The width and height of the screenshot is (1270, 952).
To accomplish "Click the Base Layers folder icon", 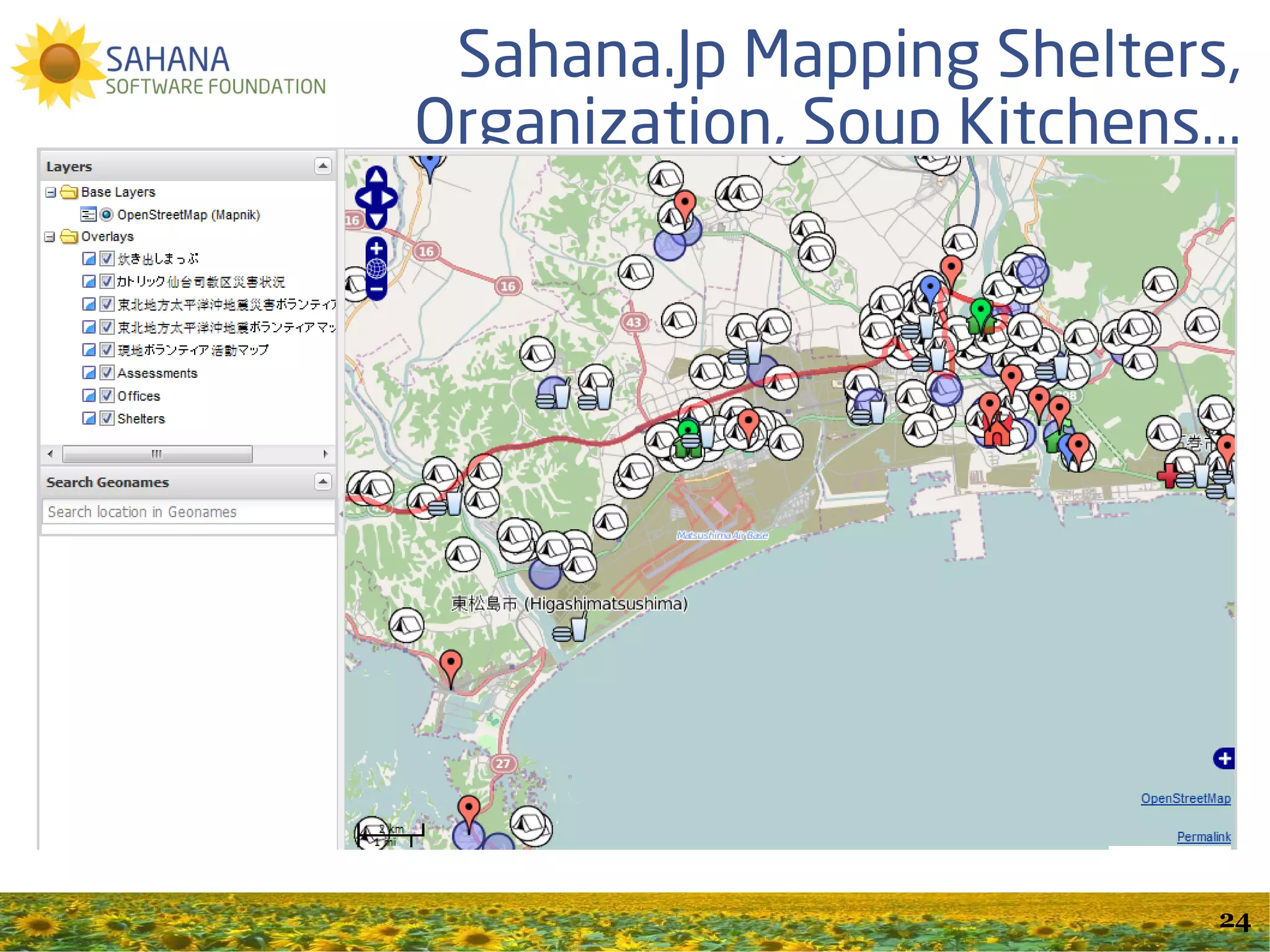I will pyautogui.click(x=69, y=192).
